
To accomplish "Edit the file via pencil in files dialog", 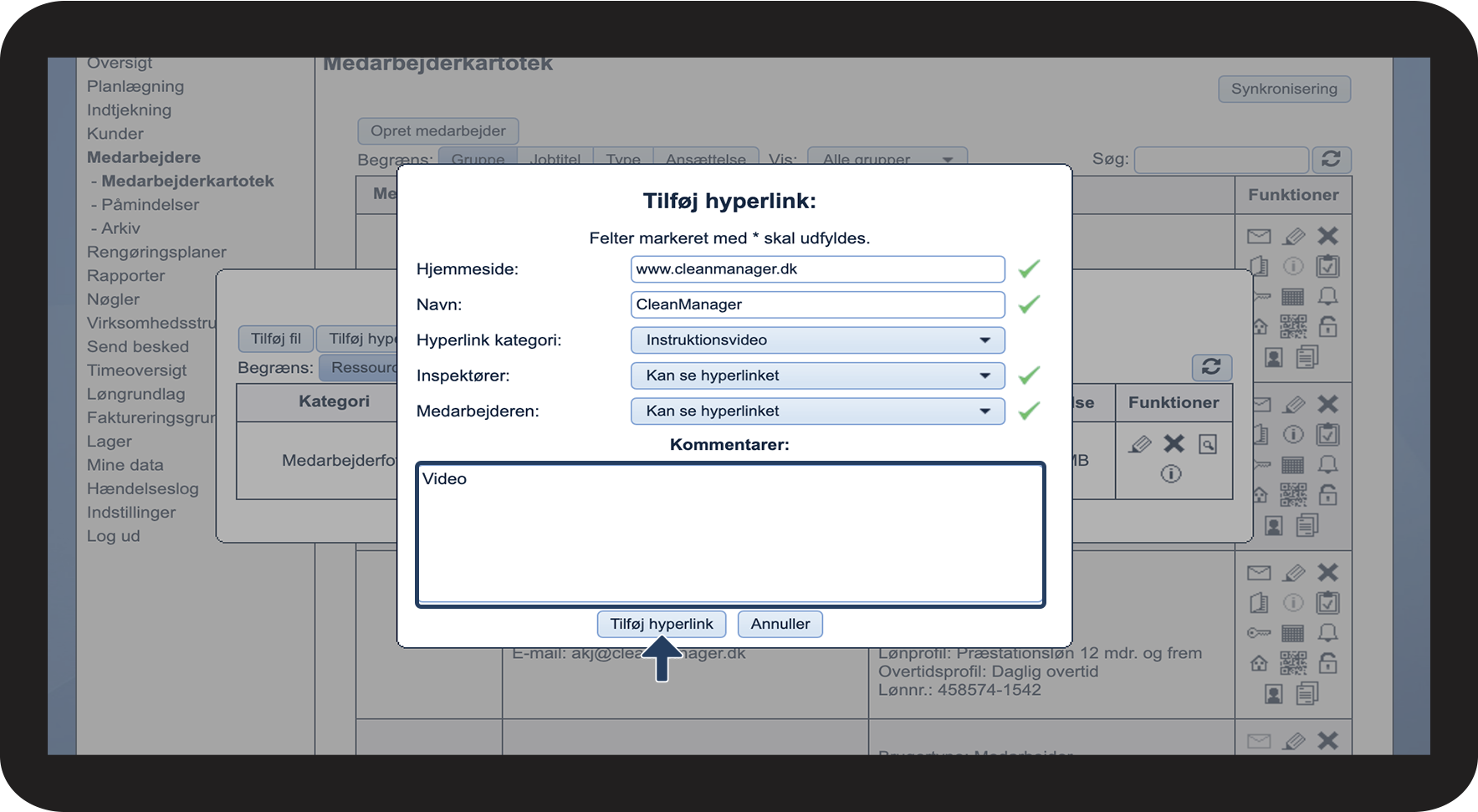I will click(1140, 444).
